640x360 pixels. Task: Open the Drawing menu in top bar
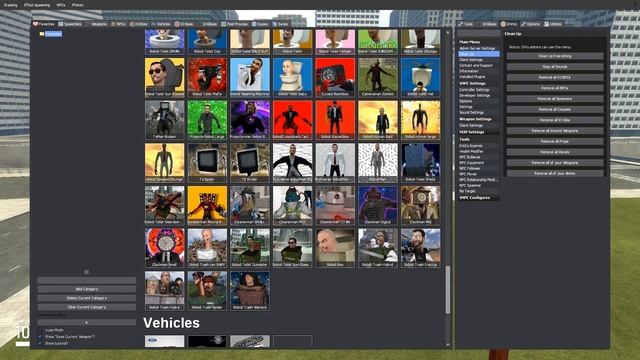(11, 5)
